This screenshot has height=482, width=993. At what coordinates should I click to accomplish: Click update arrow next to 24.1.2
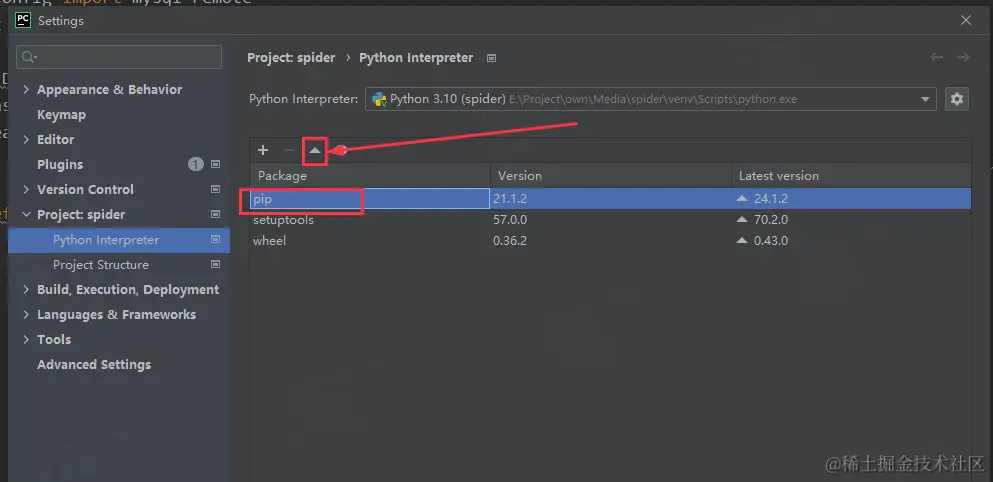(742, 198)
